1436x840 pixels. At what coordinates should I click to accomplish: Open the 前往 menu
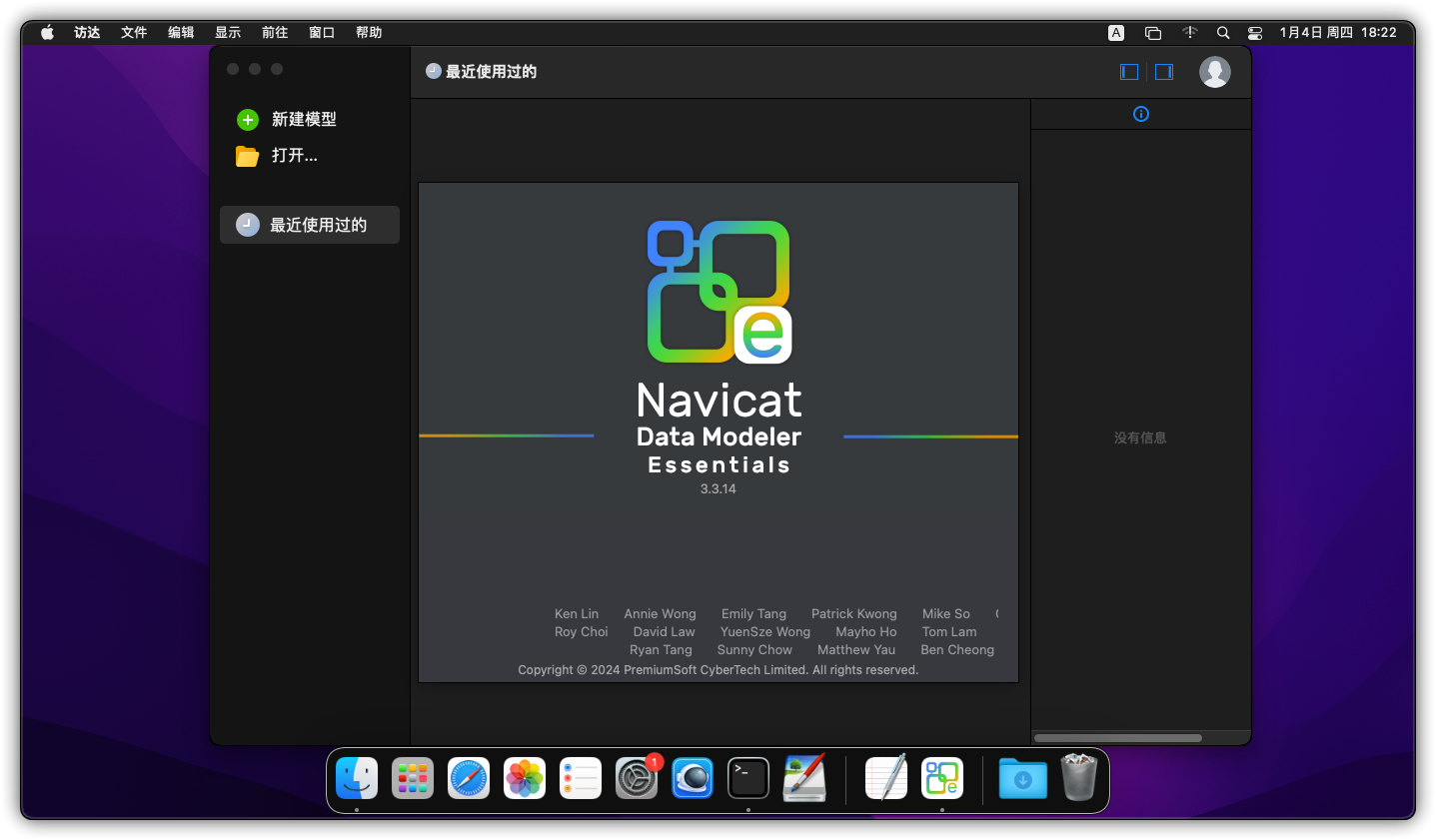click(x=275, y=33)
